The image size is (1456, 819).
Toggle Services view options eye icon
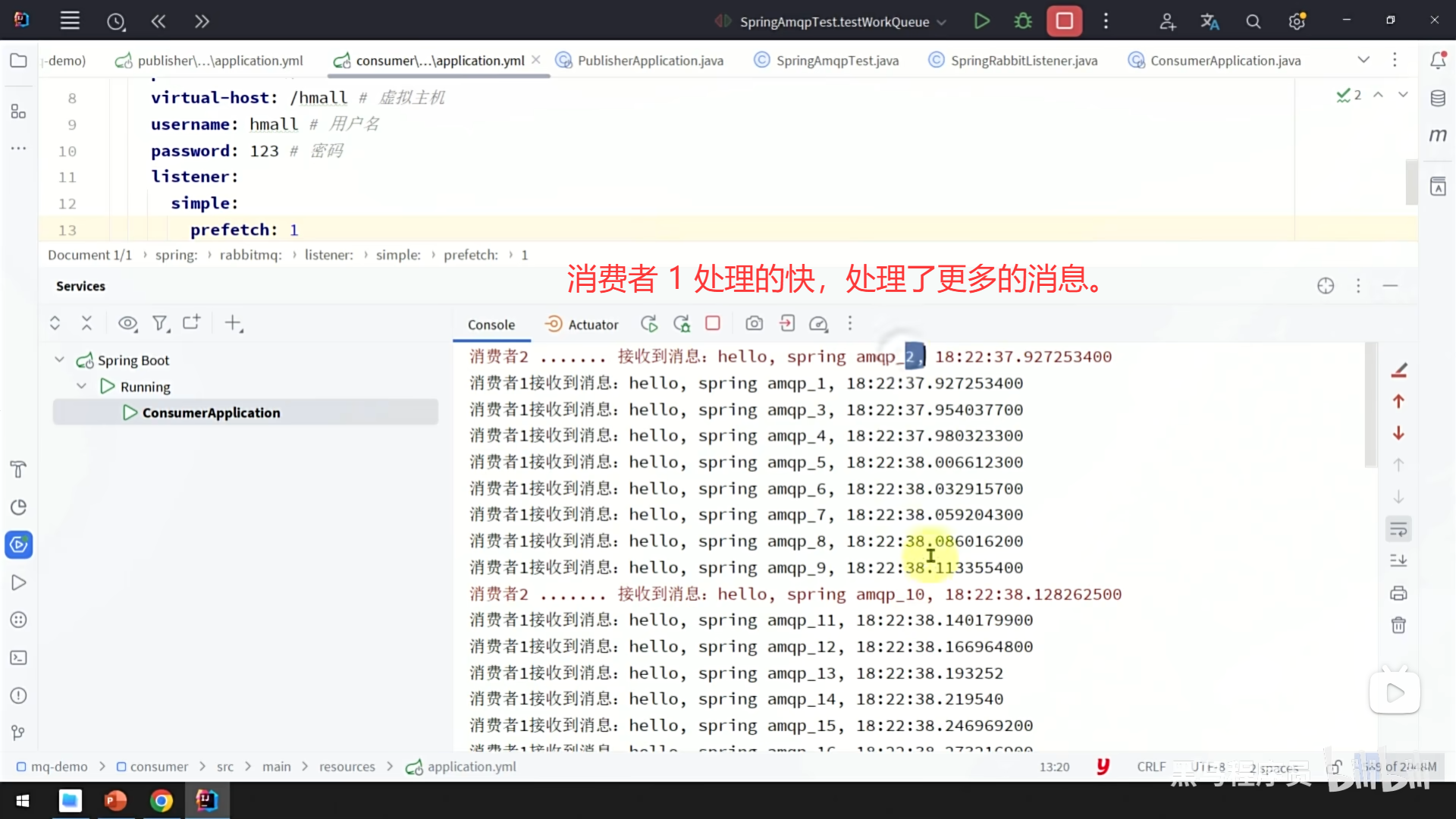click(x=127, y=324)
